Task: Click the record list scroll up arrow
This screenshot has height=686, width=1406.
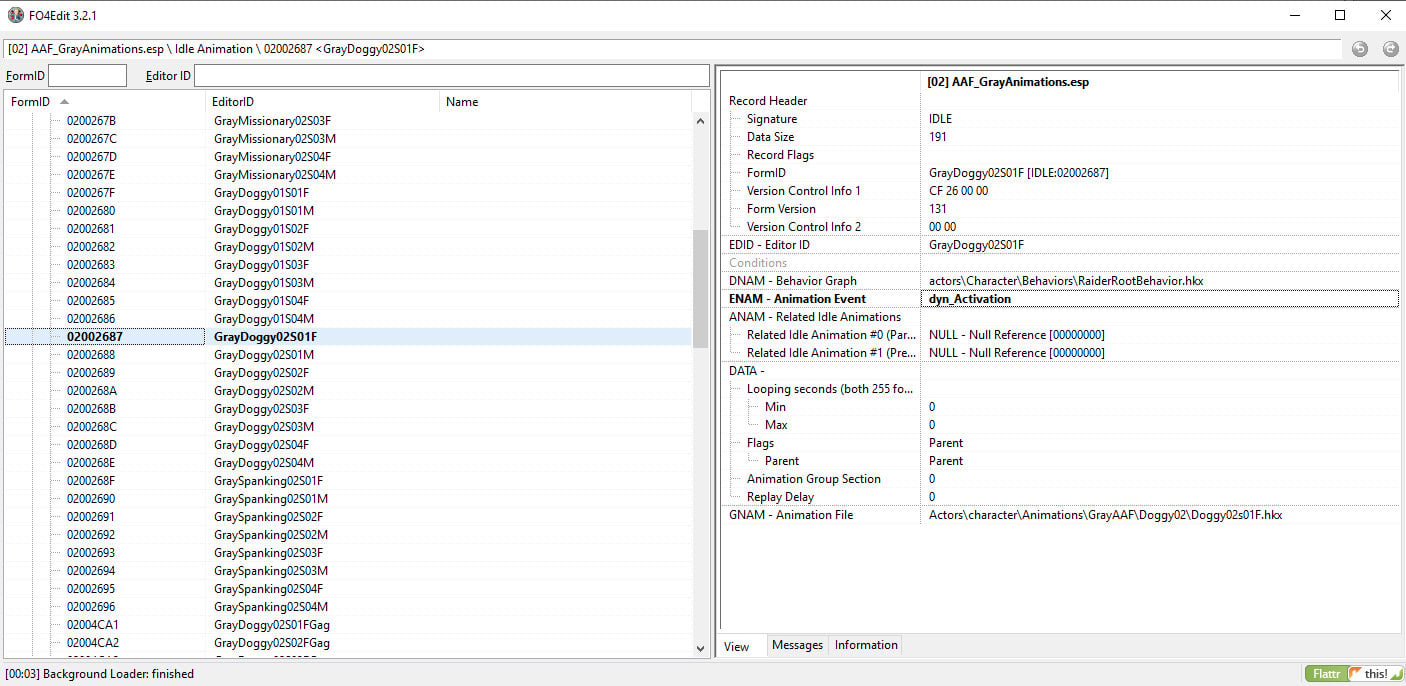Action: coord(700,121)
